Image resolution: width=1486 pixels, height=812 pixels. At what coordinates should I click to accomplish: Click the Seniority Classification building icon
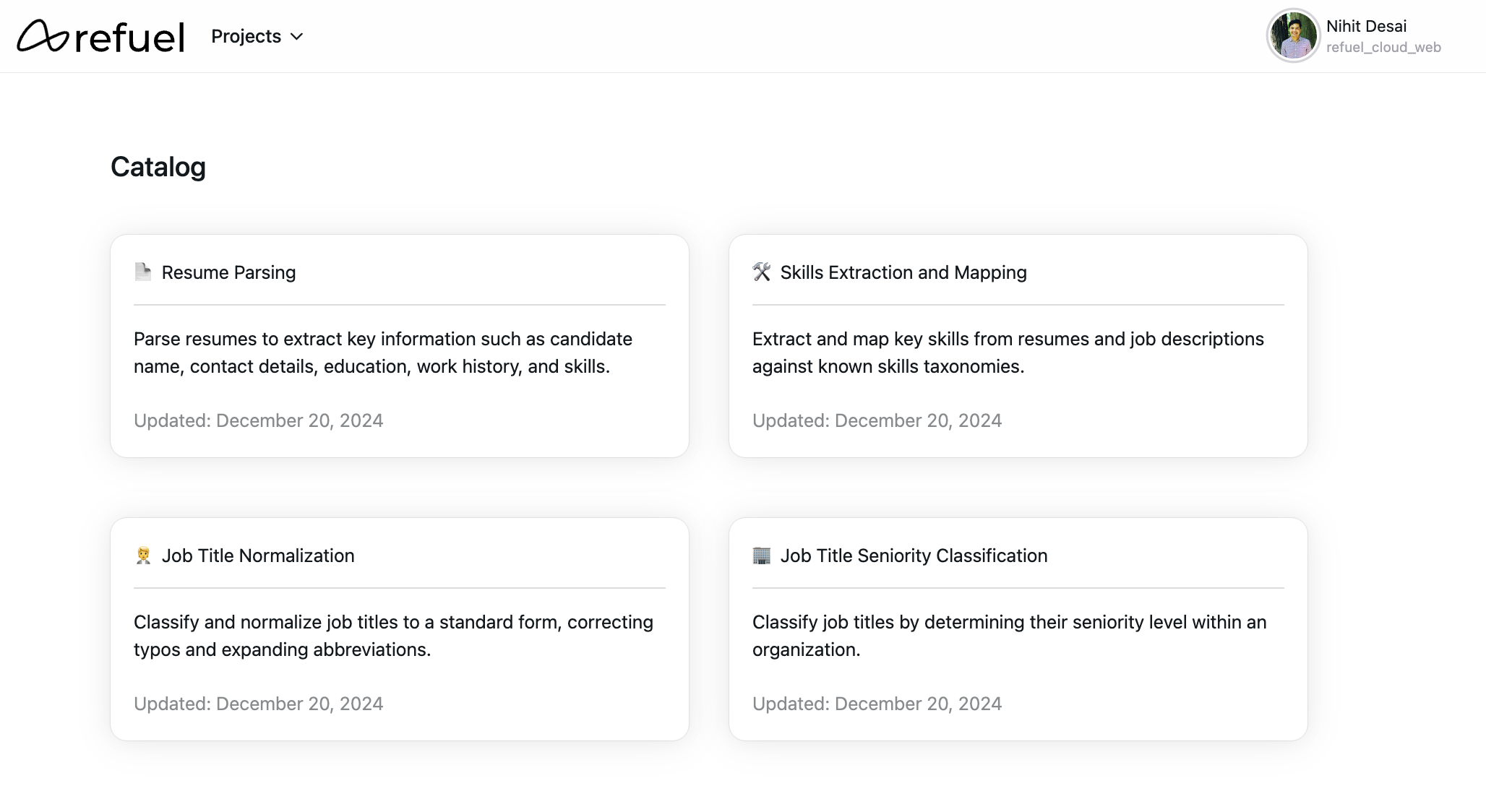(761, 555)
